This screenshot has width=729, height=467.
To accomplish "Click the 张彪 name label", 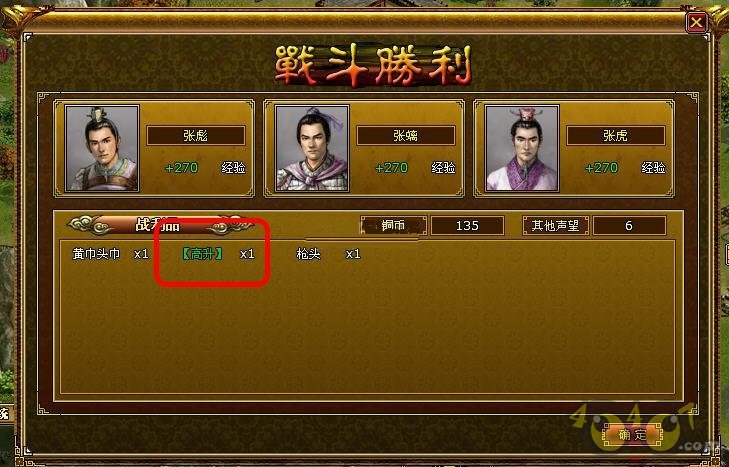I will tap(196, 135).
